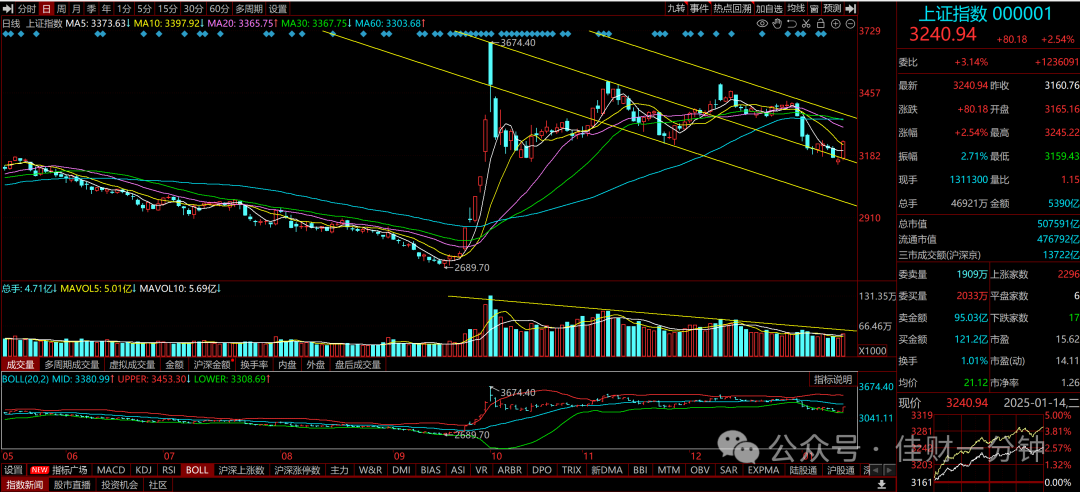
Task: Open the 社区 community tab
Action: coord(158,485)
